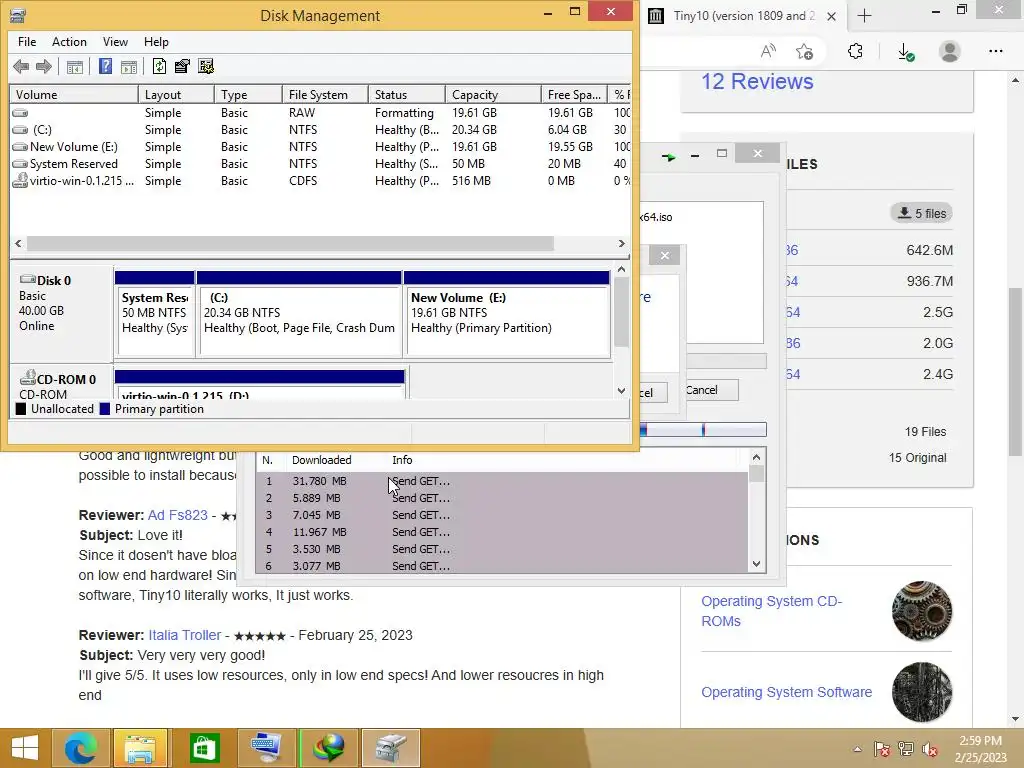The height and width of the screenshot is (768, 1024).
Task: Click the Settings icon at toolbar's right end
Action: [206, 66]
